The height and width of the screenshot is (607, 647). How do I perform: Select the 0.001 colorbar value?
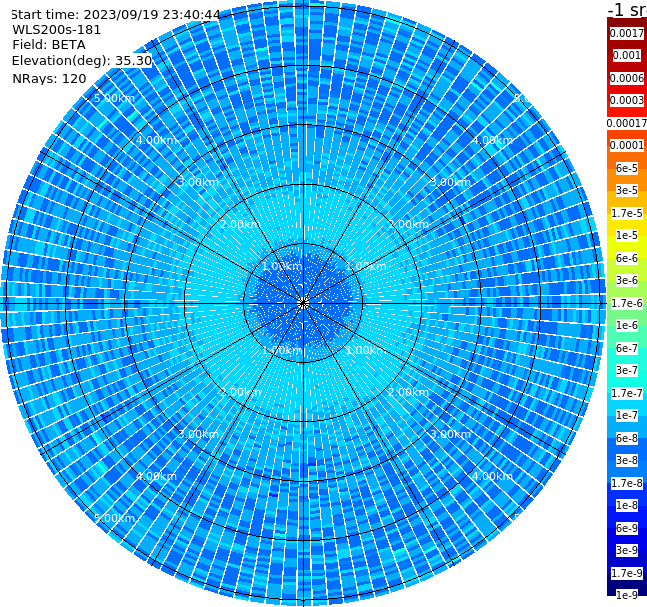click(627, 55)
